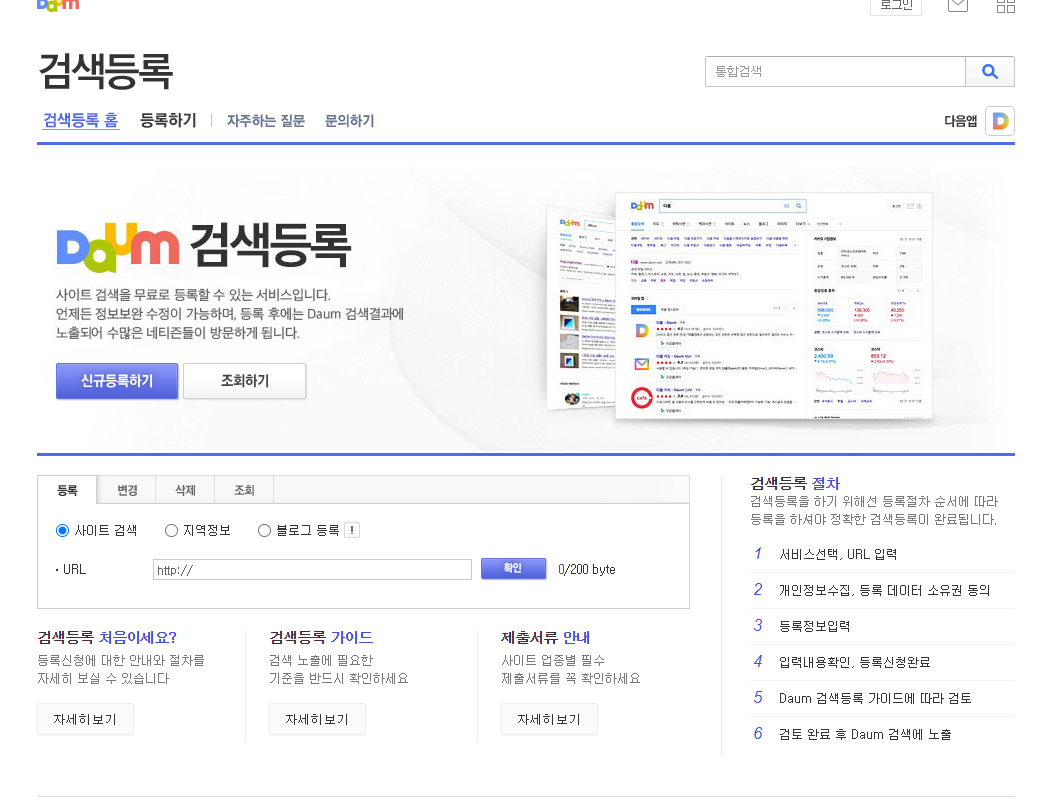Click the 검색등록 가이드 heading
The width and height of the screenshot is (1037, 810).
click(321, 637)
